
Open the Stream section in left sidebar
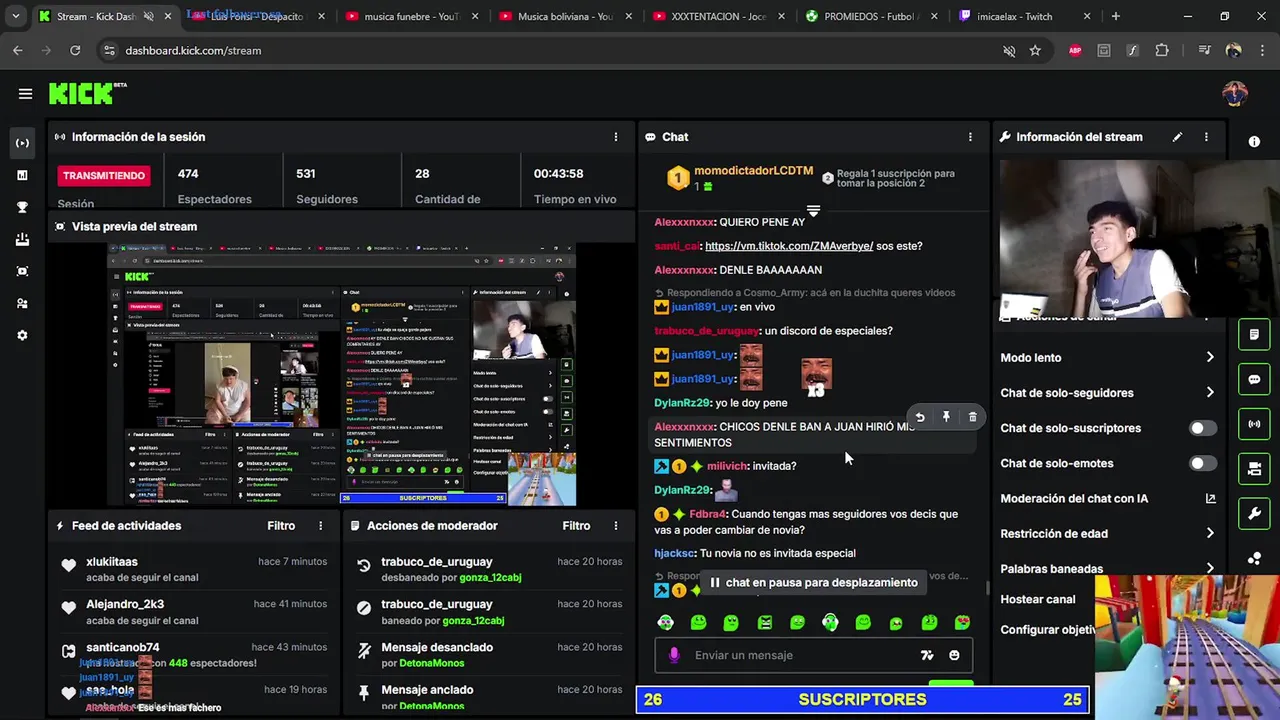22,143
